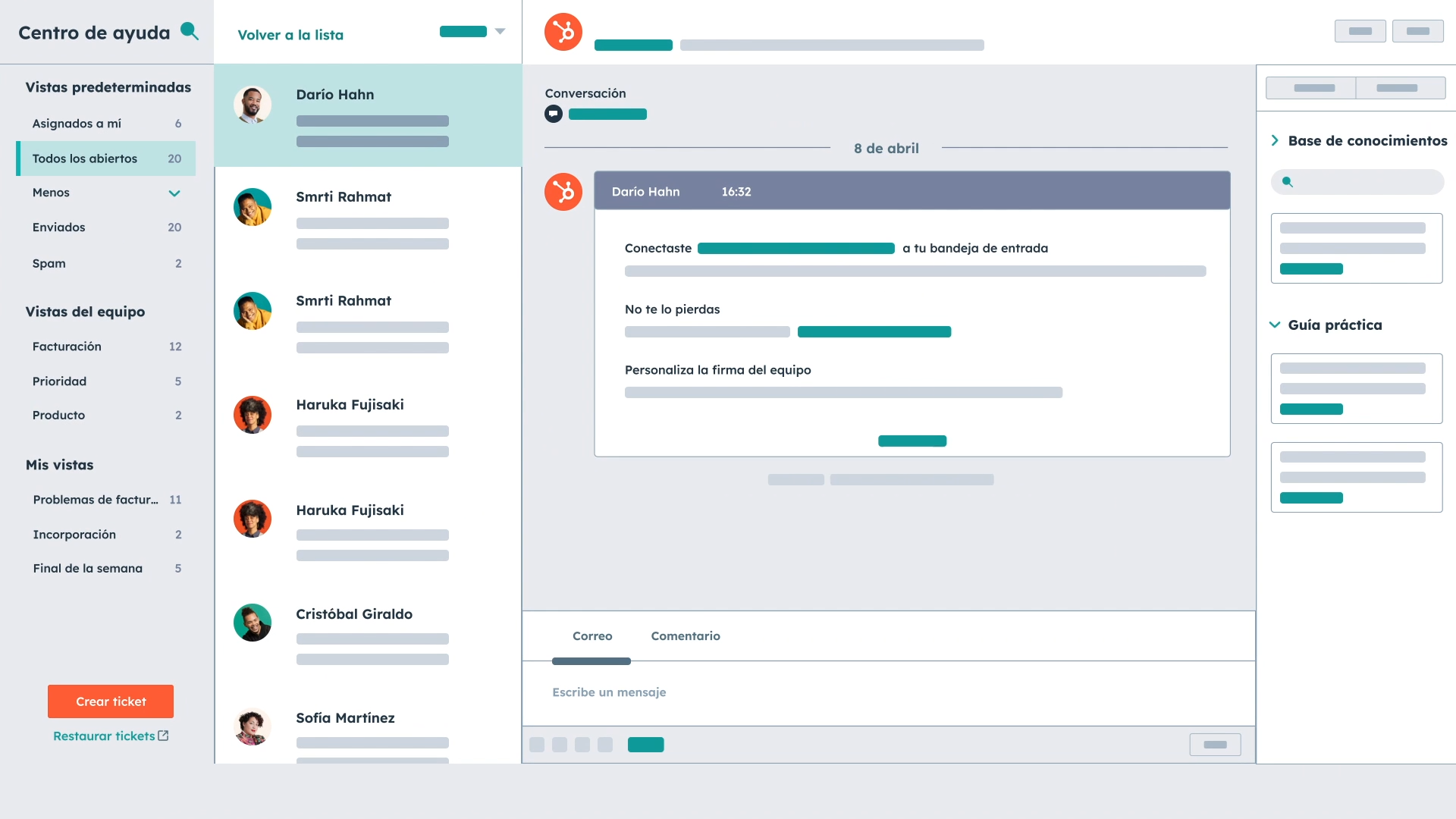This screenshot has width=1456, height=819.
Task: Collapse the Guía práctica section
Action: coord(1275,325)
